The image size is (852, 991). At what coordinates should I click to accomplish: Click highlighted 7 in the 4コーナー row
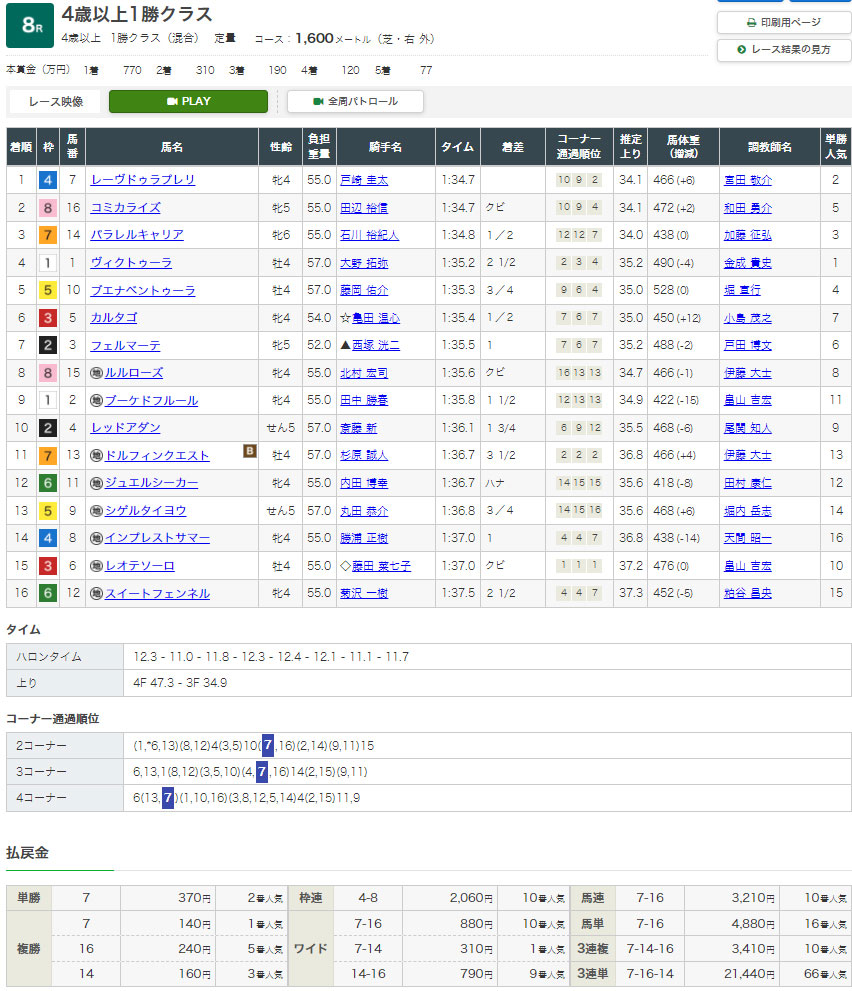(168, 798)
